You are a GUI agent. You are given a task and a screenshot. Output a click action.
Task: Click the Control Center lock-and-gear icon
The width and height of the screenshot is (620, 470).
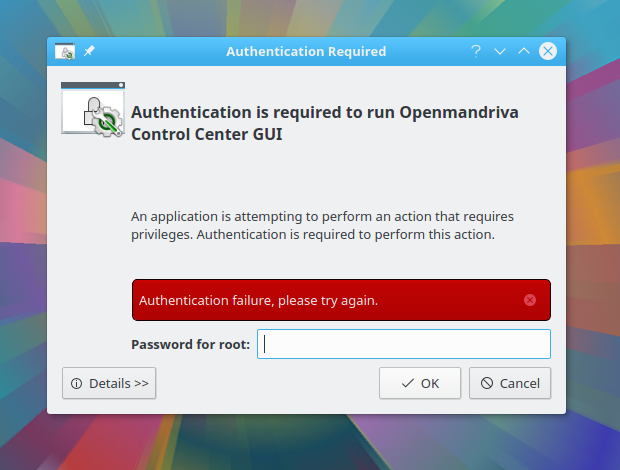(93, 109)
